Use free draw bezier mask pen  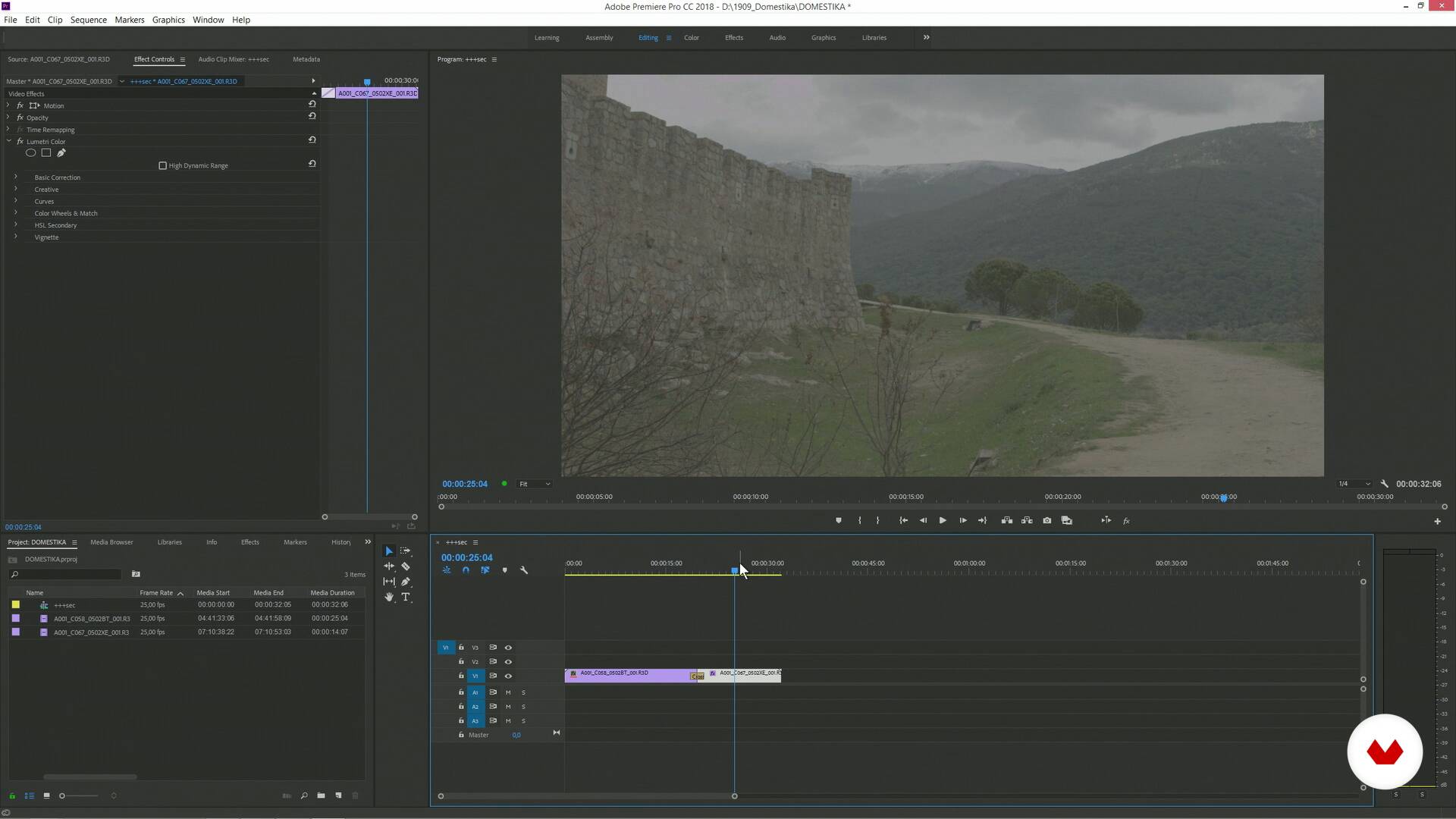pyautogui.click(x=61, y=153)
